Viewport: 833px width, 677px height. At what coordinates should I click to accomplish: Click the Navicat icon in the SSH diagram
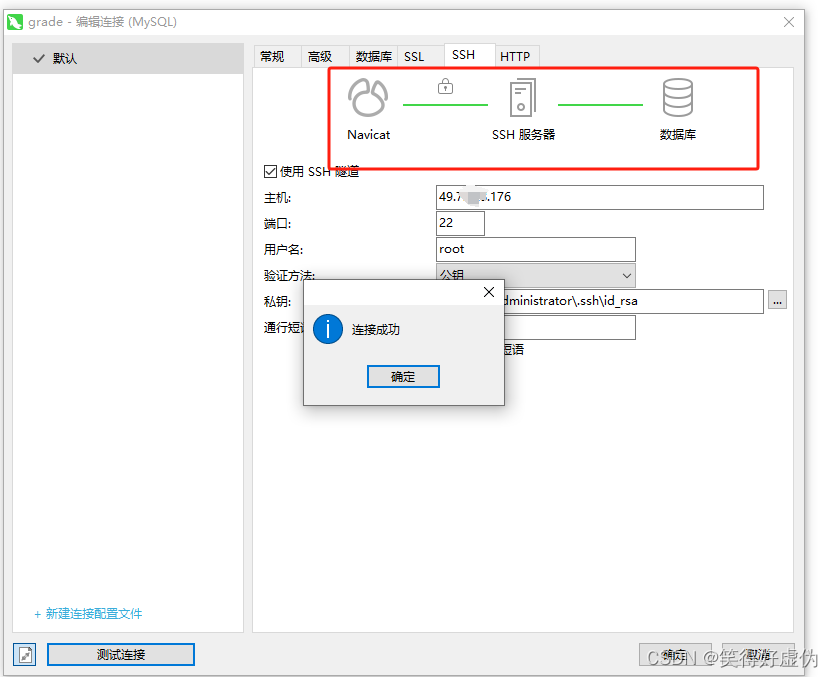pos(368,98)
